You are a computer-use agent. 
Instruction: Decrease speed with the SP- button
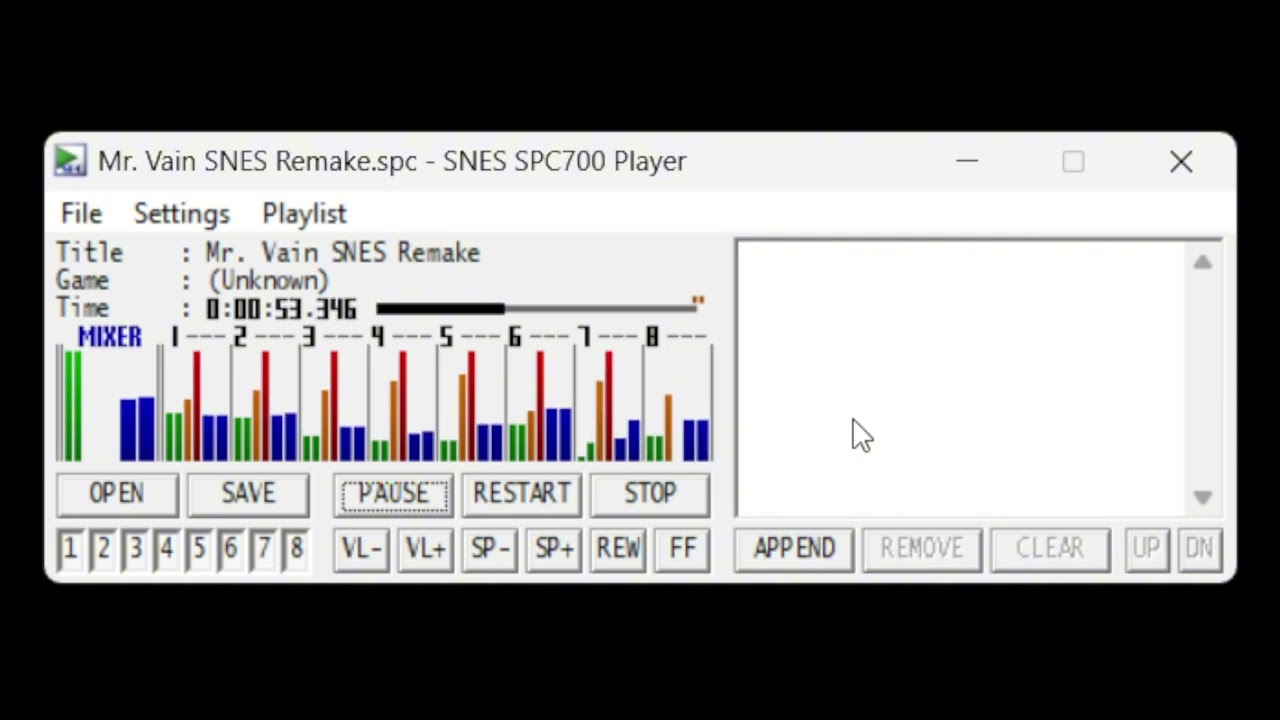coord(490,549)
